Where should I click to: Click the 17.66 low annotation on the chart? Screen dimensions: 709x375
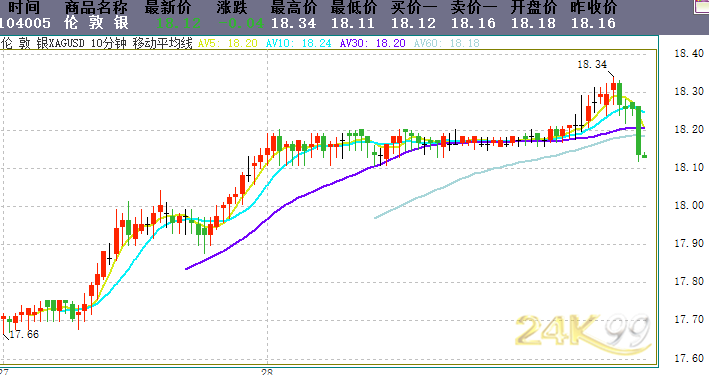pos(24,334)
